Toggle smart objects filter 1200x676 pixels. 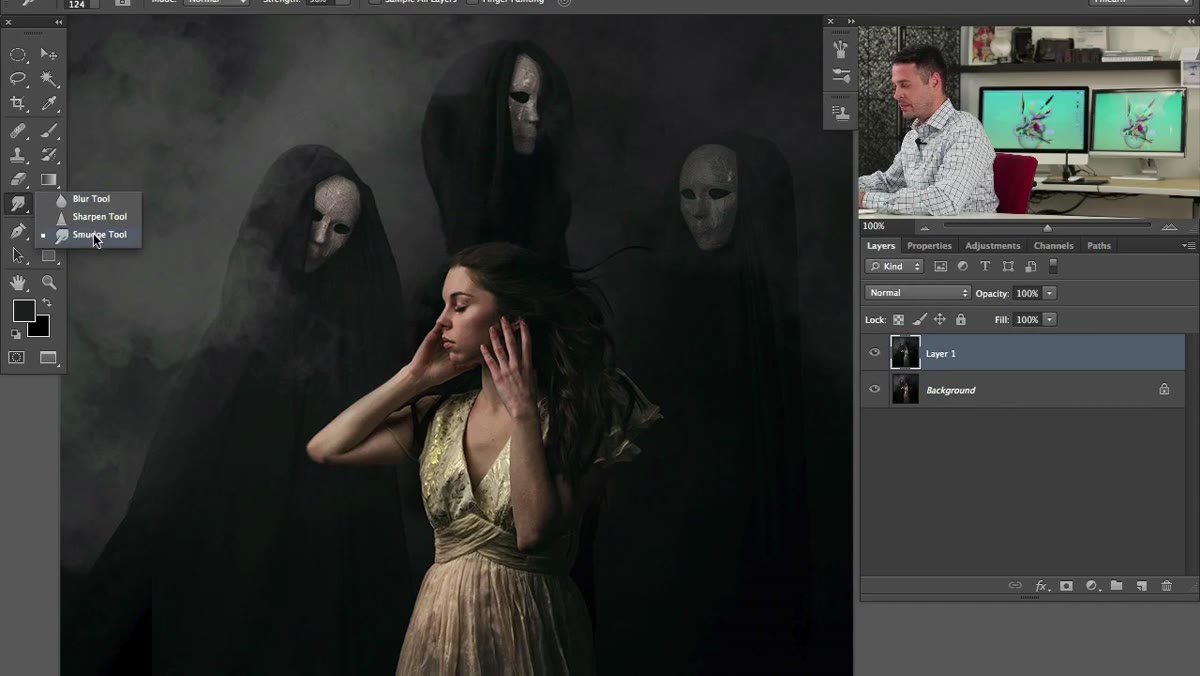pyautogui.click(x=1031, y=267)
